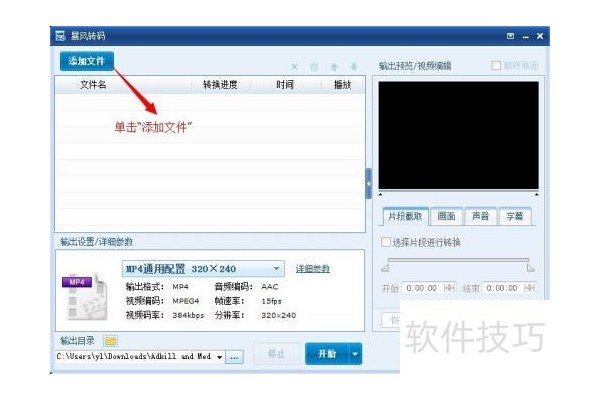Image resolution: width=600 pixels, height=400 pixels.
Task: Move the file down with down-arrow icon
Action: pos(354,67)
